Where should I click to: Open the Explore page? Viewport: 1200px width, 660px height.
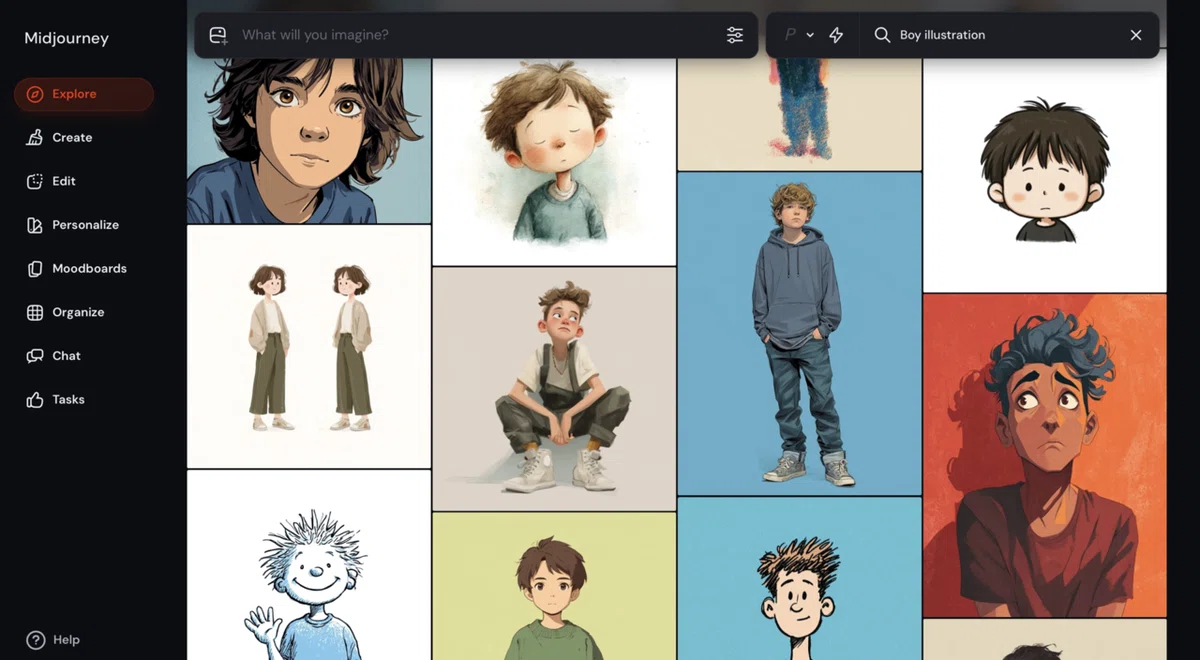point(84,94)
